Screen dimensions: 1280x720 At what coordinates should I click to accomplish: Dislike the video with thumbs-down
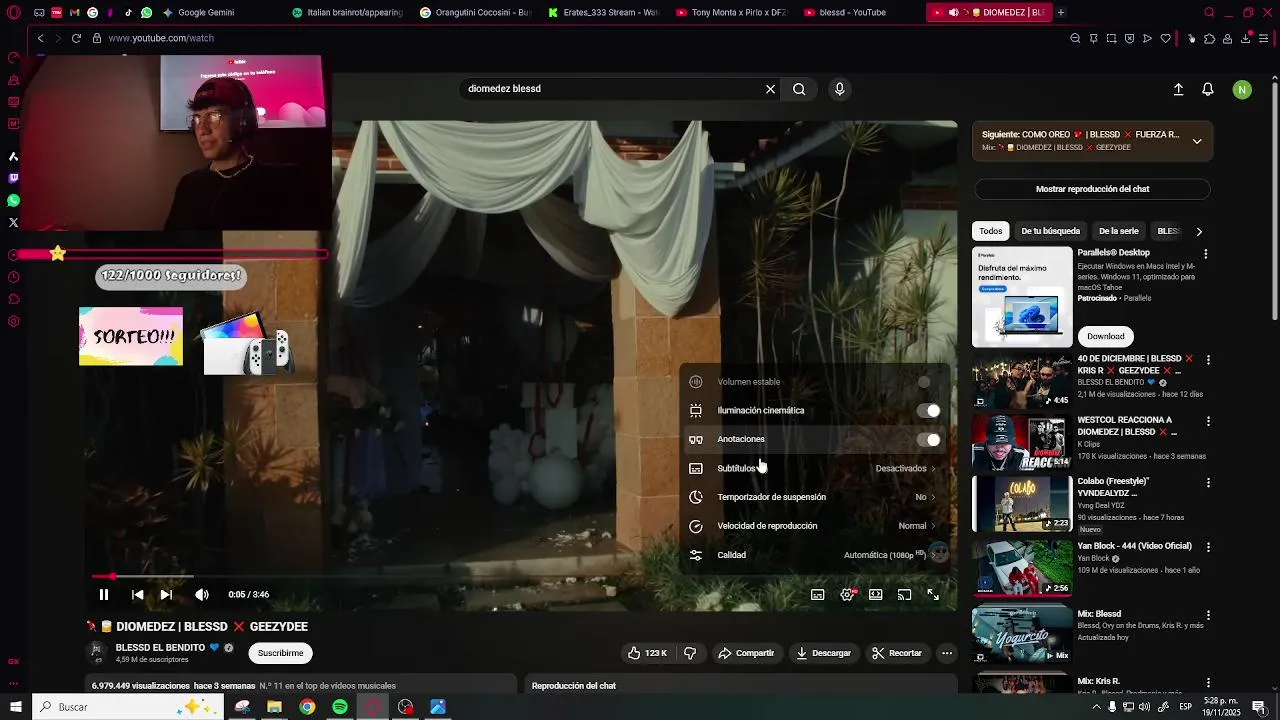690,653
